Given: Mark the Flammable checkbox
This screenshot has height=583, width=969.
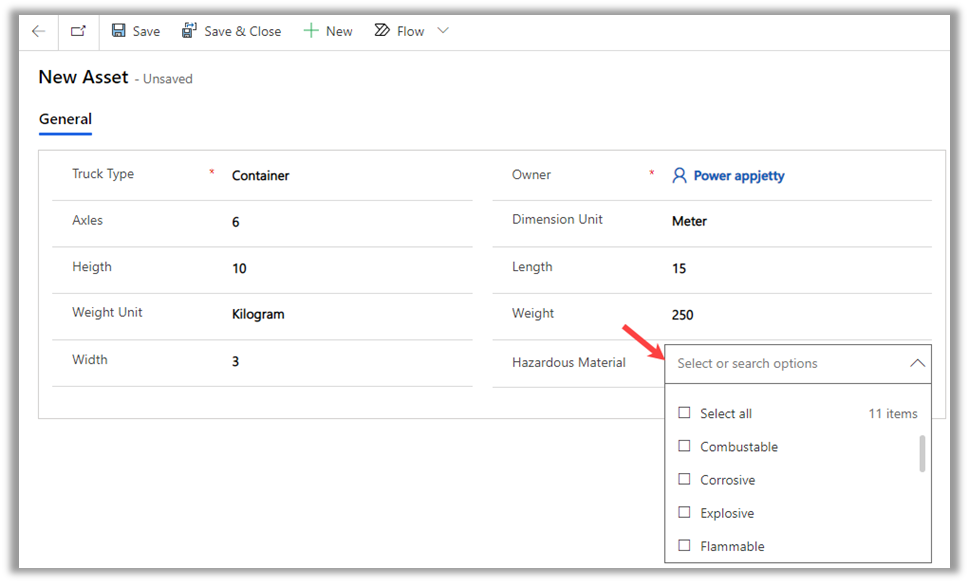Looking at the screenshot, I should 685,545.
